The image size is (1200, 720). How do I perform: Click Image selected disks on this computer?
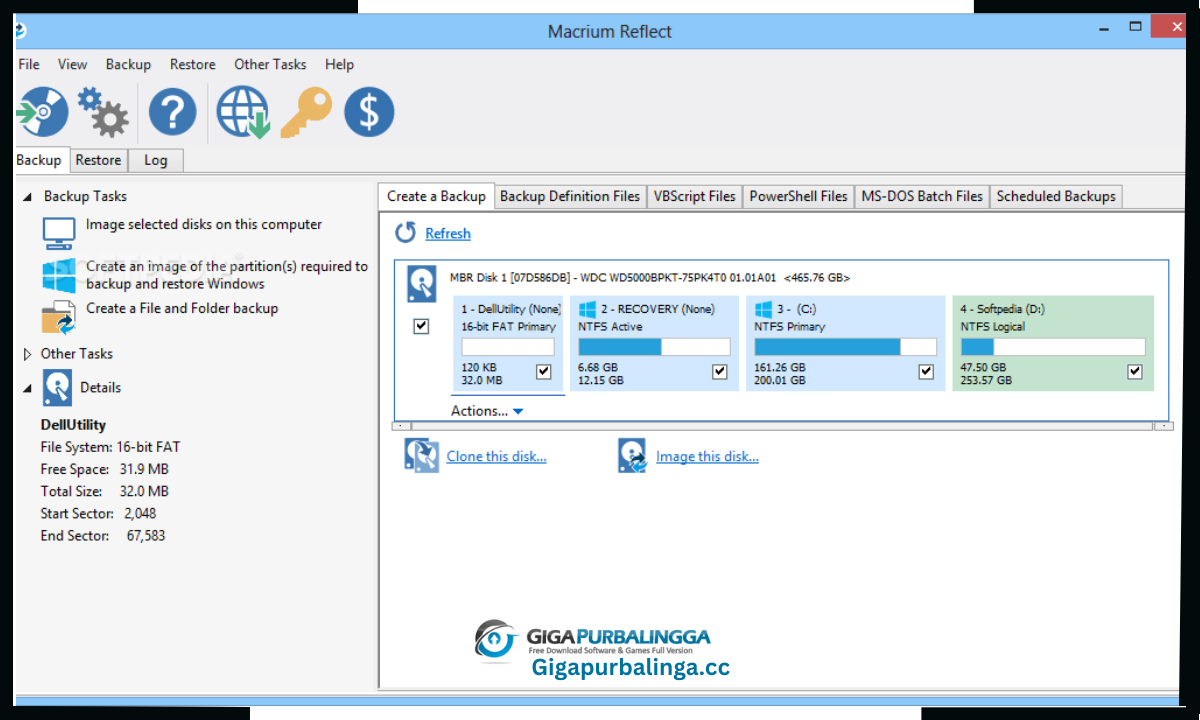pyautogui.click(x=204, y=225)
